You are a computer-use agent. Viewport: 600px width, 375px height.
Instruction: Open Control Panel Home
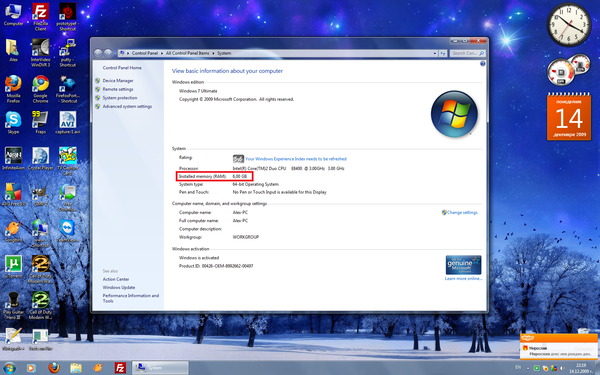tap(122, 68)
